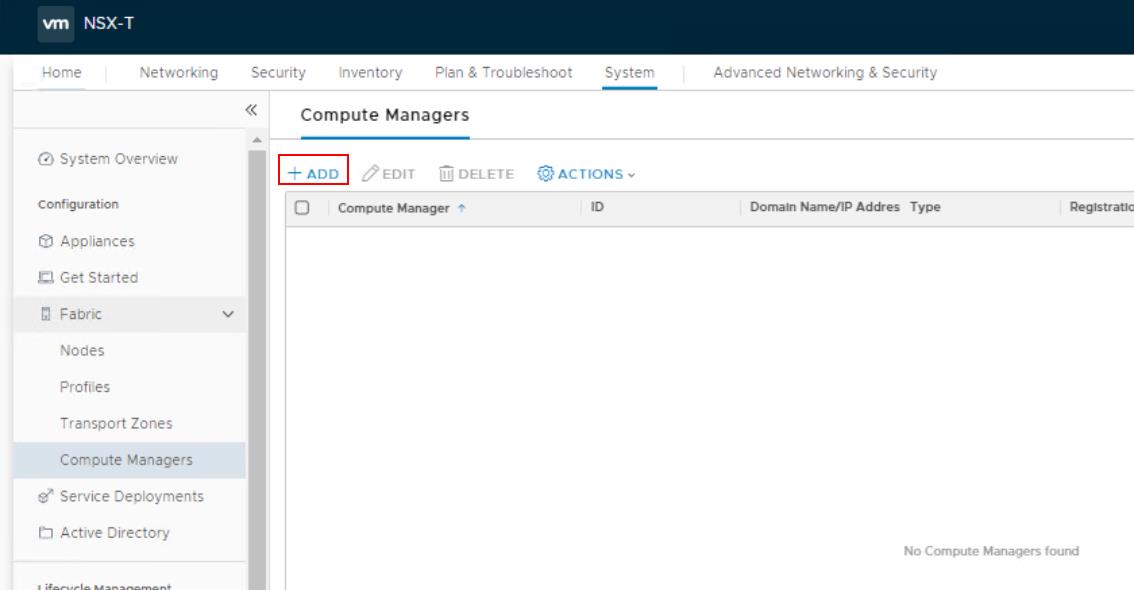Viewport: 1134px width, 590px height.
Task: Open Transport Zones under Fabric
Action: [x=116, y=424]
